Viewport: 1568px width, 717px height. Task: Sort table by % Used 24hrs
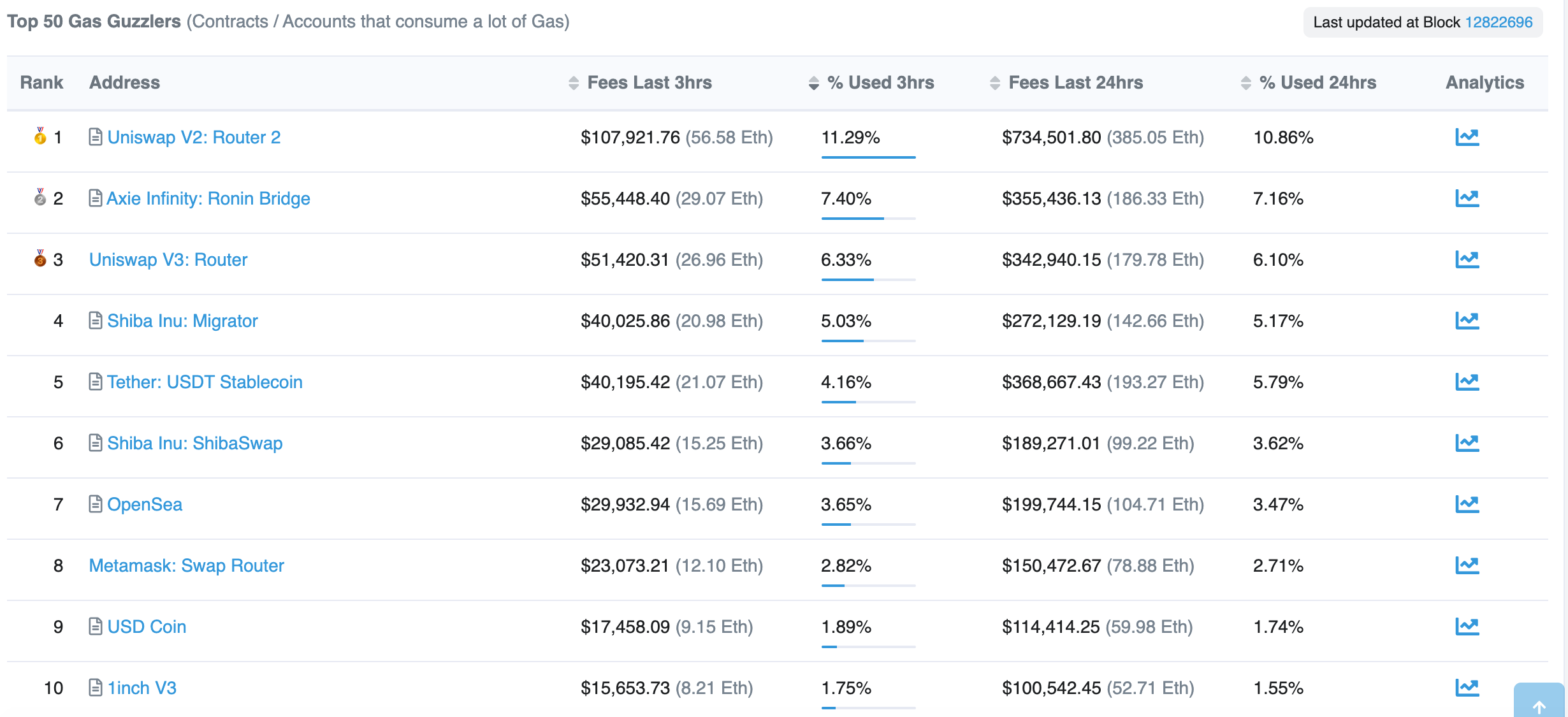point(1309,83)
